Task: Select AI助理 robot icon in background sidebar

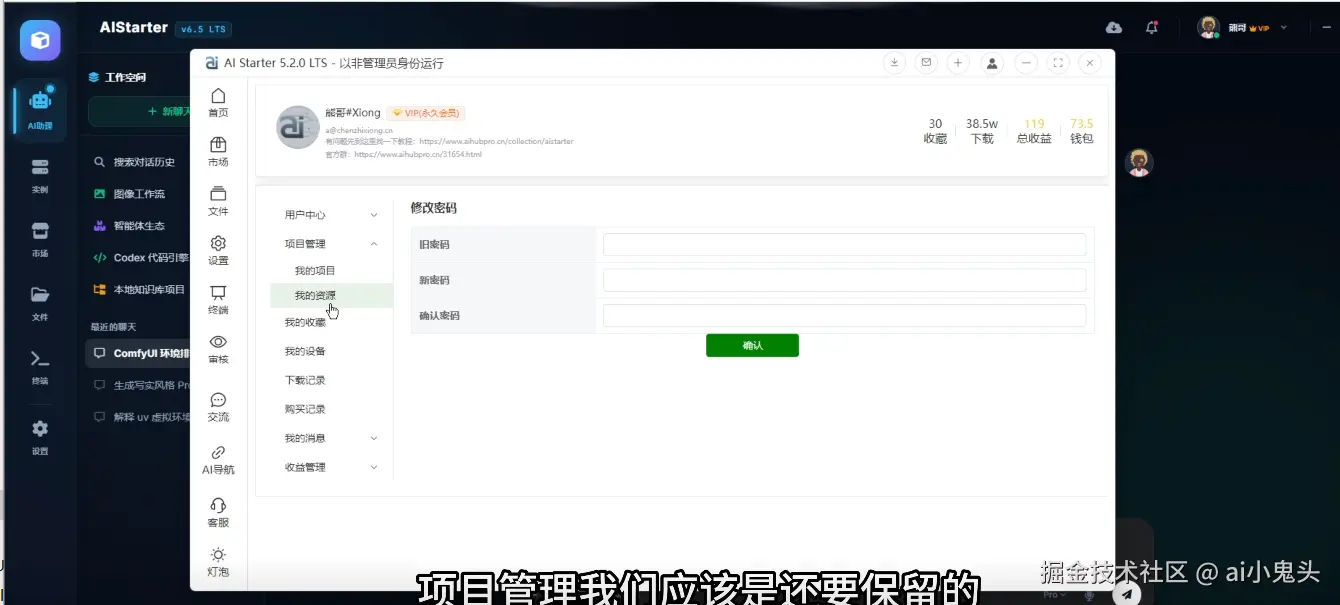Action: (x=40, y=108)
